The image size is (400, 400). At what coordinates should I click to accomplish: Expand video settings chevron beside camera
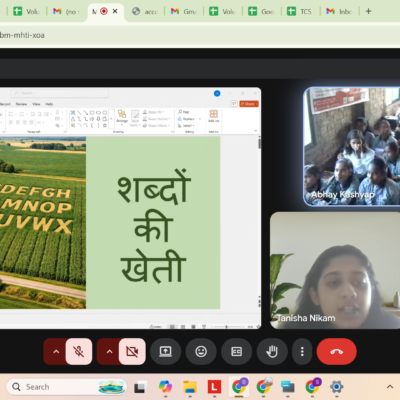(x=109, y=351)
